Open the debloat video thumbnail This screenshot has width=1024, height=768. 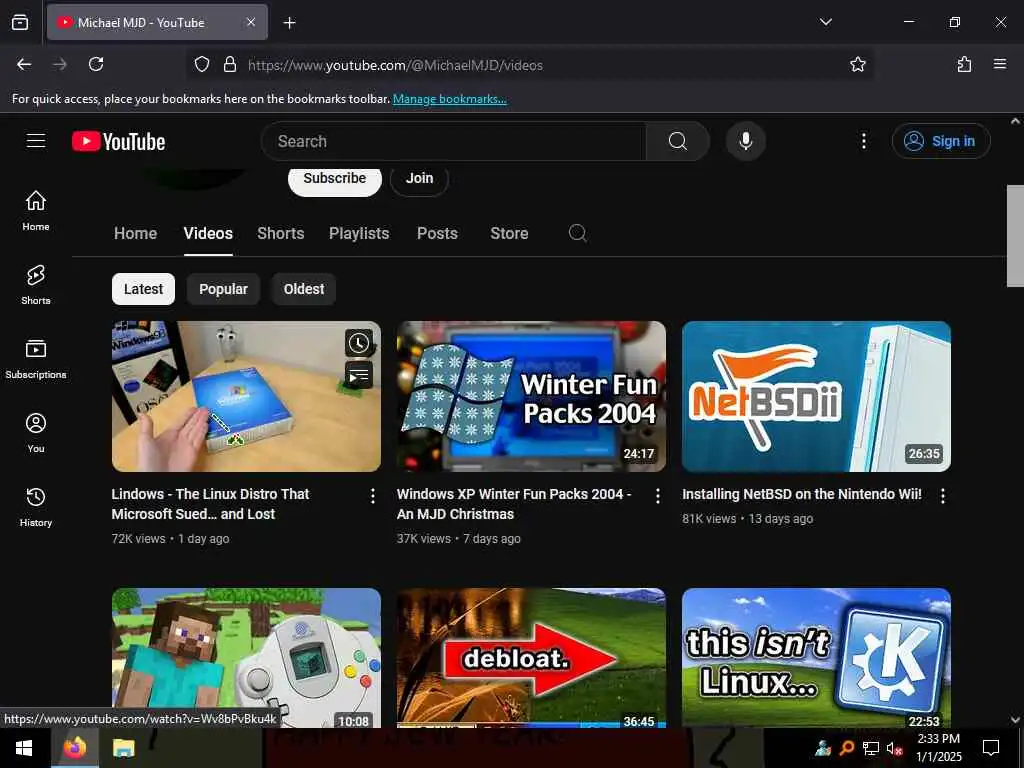click(x=531, y=658)
